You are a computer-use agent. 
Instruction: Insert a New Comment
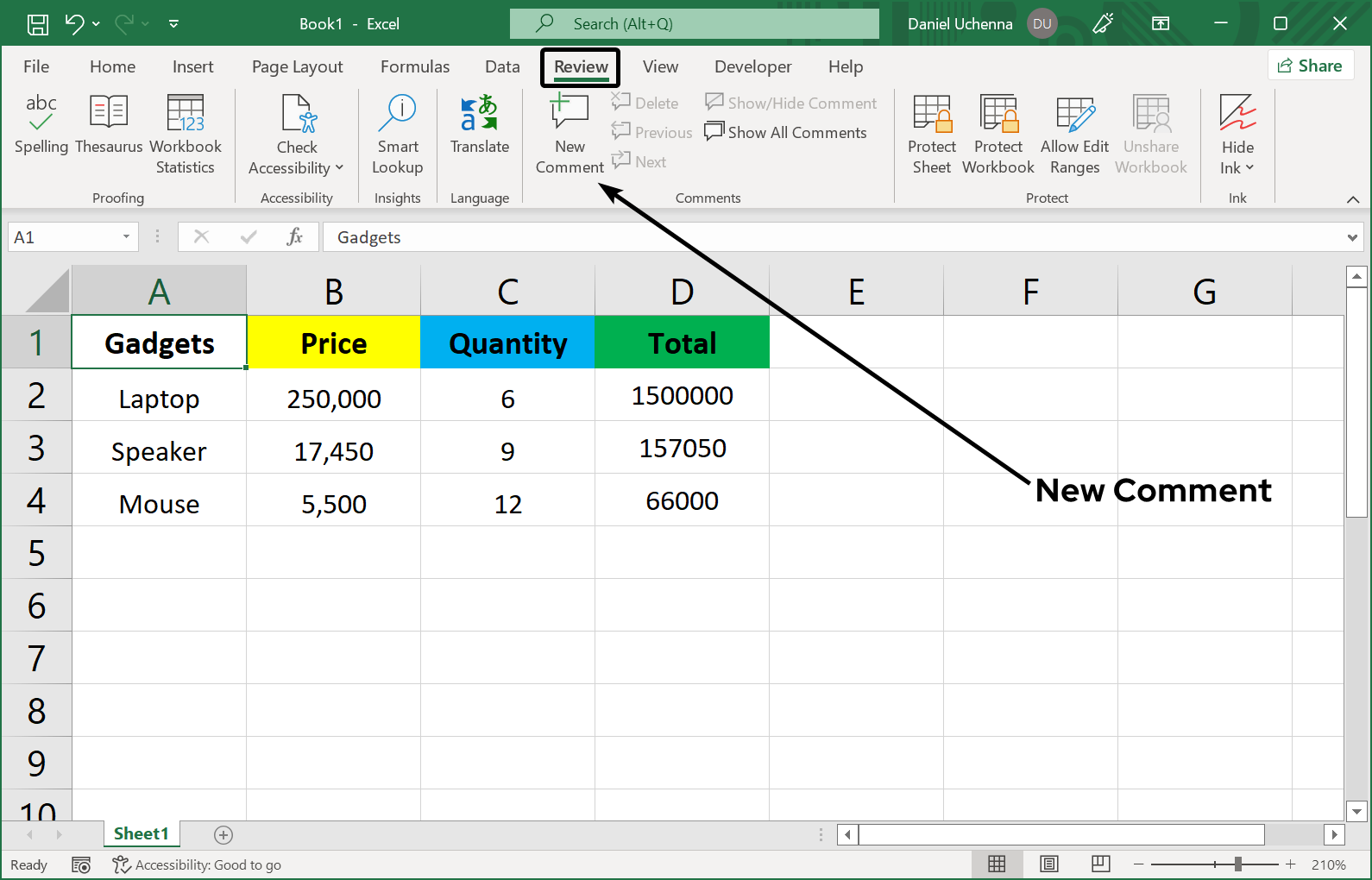[x=570, y=135]
